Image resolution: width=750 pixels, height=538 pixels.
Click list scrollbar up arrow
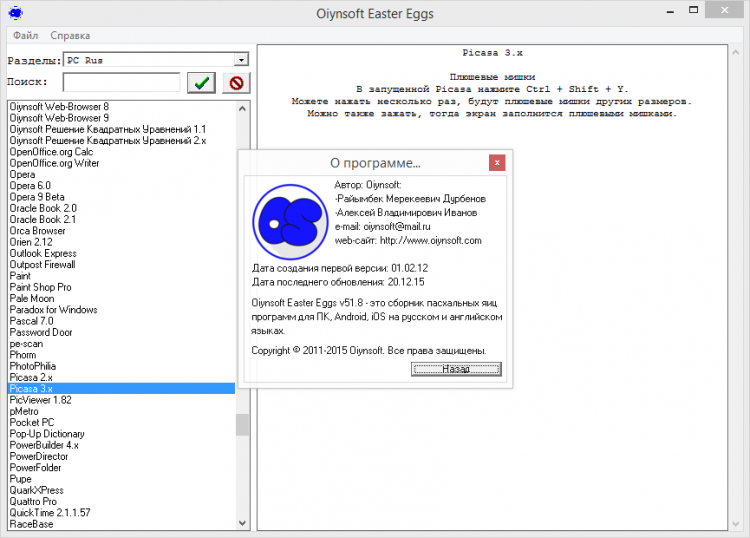point(242,109)
